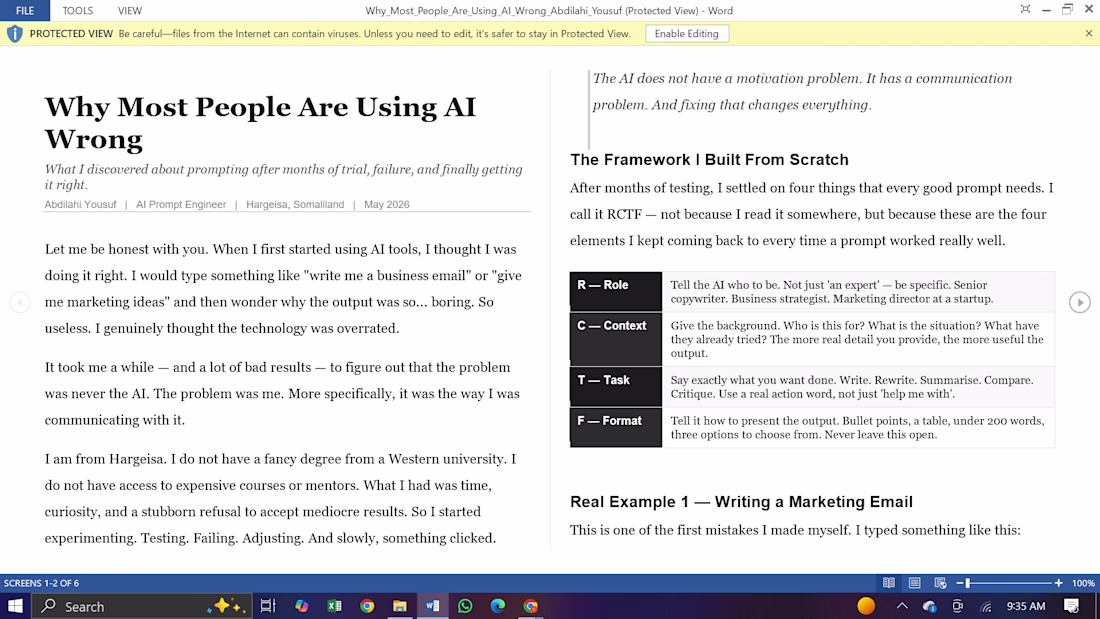Screen dimensions: 1100x619
Task: Open the FILE menu
Action: pos(25,11)
